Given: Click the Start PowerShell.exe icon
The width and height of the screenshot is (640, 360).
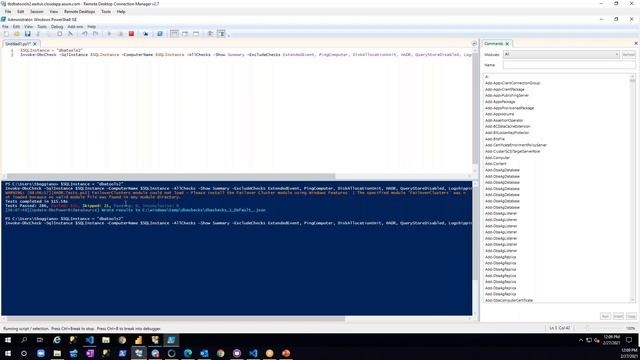Looking at the screenshot, I should [x=160, y=34].
